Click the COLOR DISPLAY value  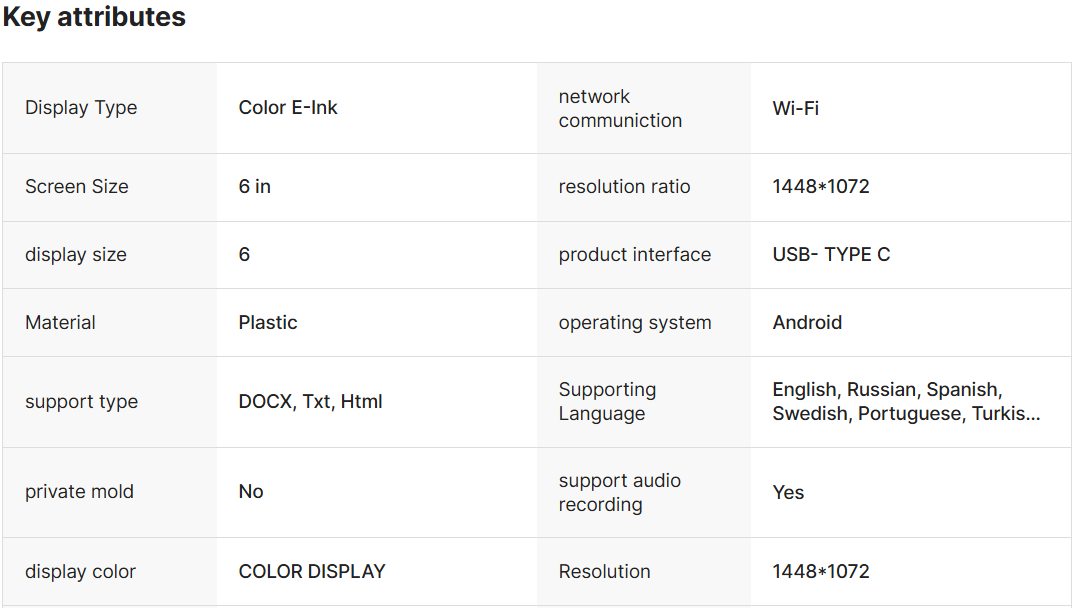(311, 571)
